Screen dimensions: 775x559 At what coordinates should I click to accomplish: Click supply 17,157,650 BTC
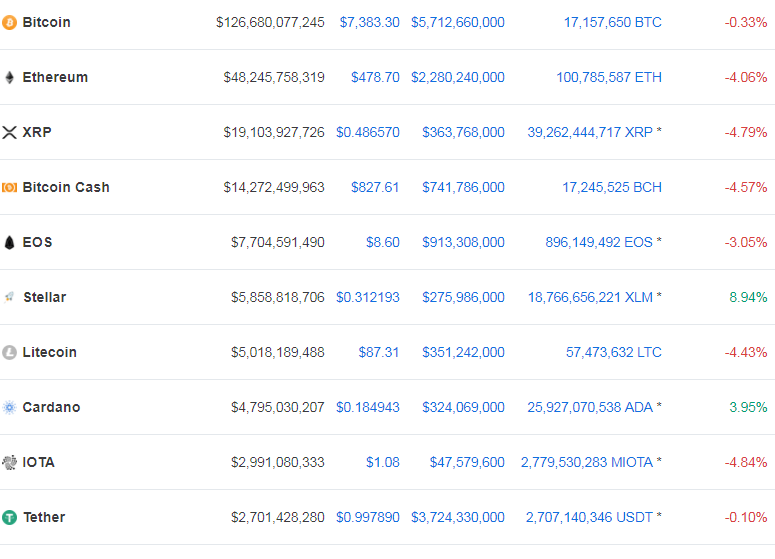(x=612, y=22)
